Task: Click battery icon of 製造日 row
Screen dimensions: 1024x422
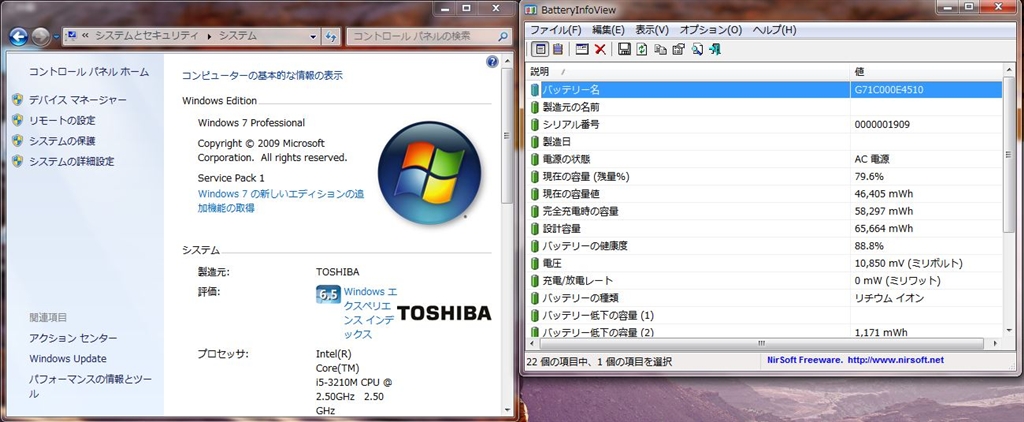Action: pyautogui.click(x=536, y=142)
